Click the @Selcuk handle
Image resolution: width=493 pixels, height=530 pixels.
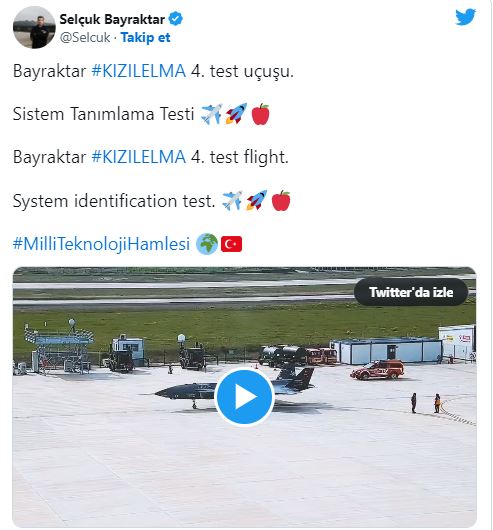[x=85, y=38]
